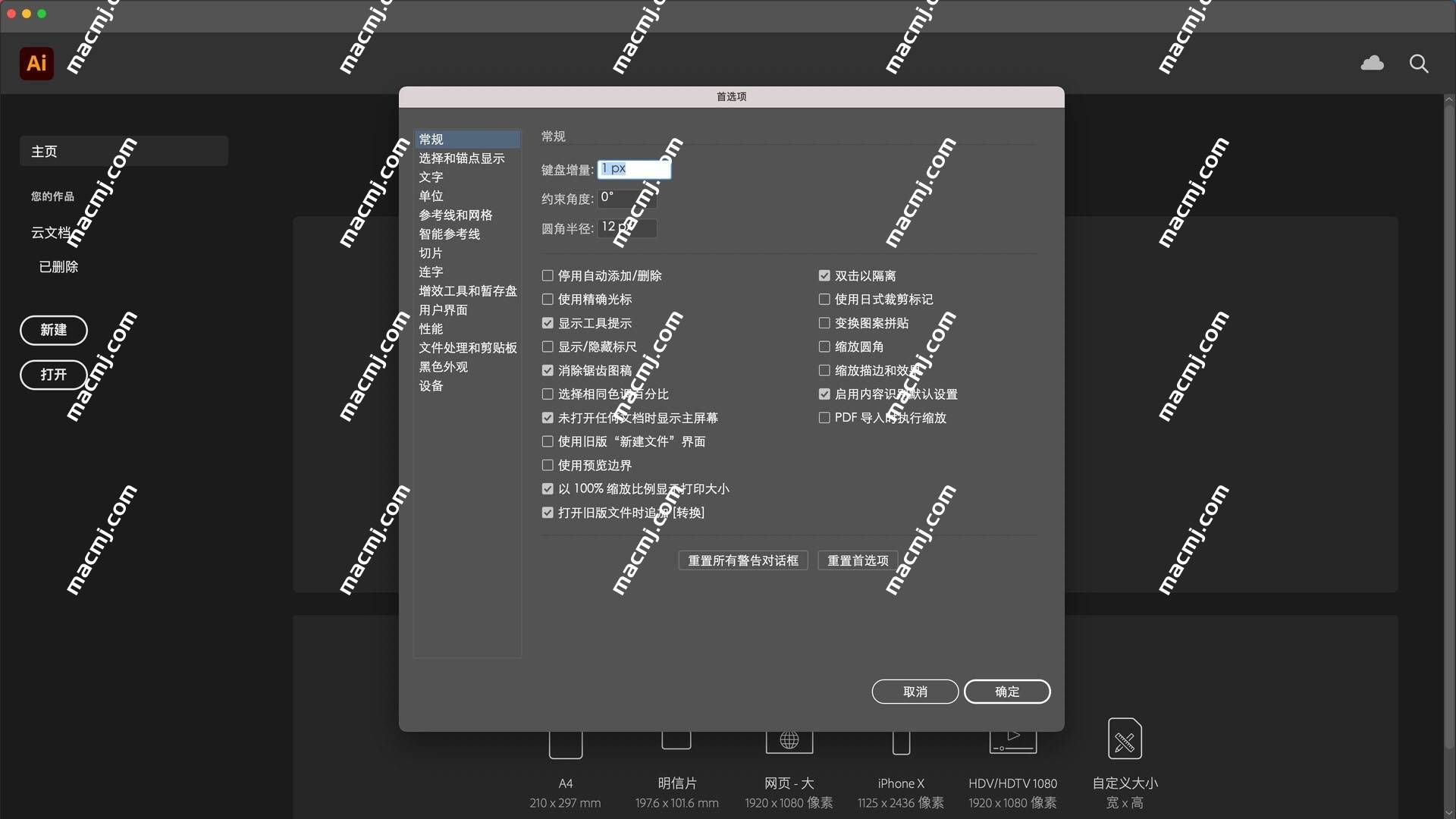Open the cloud sync status icon
This screenshot has width=1456, height=819.
coord(1372,63)
